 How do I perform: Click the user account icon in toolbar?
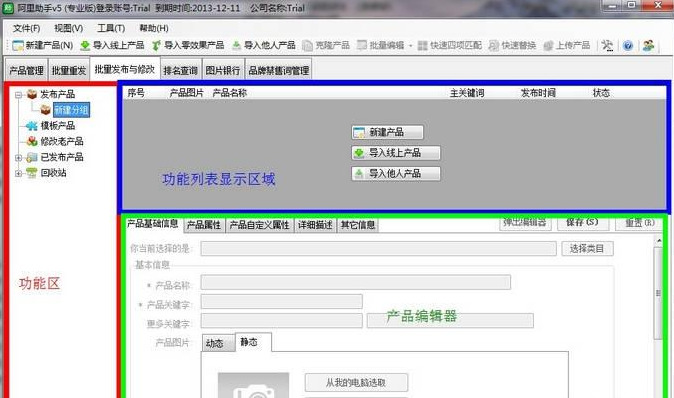point(648,45)
